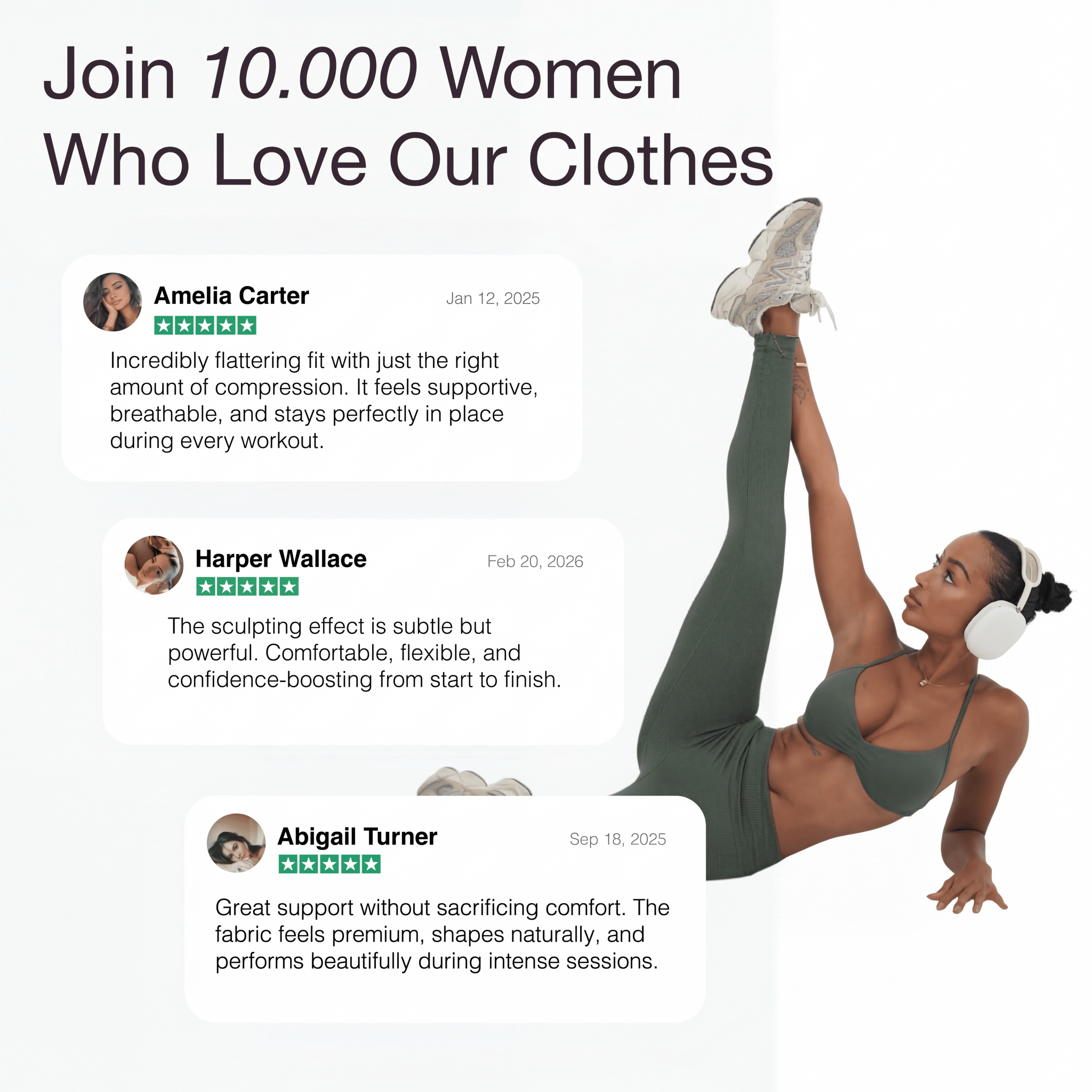Select the Abigail Turner reviewer name

tap(357, 837)
